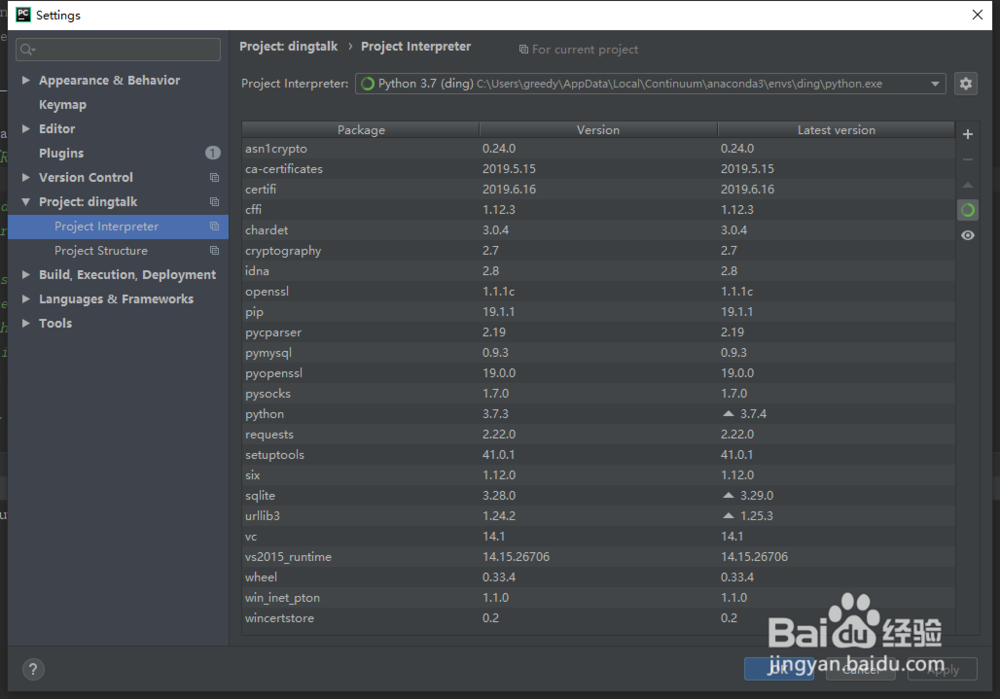Select the ca-certificates package row

click(x=598, y=169)
